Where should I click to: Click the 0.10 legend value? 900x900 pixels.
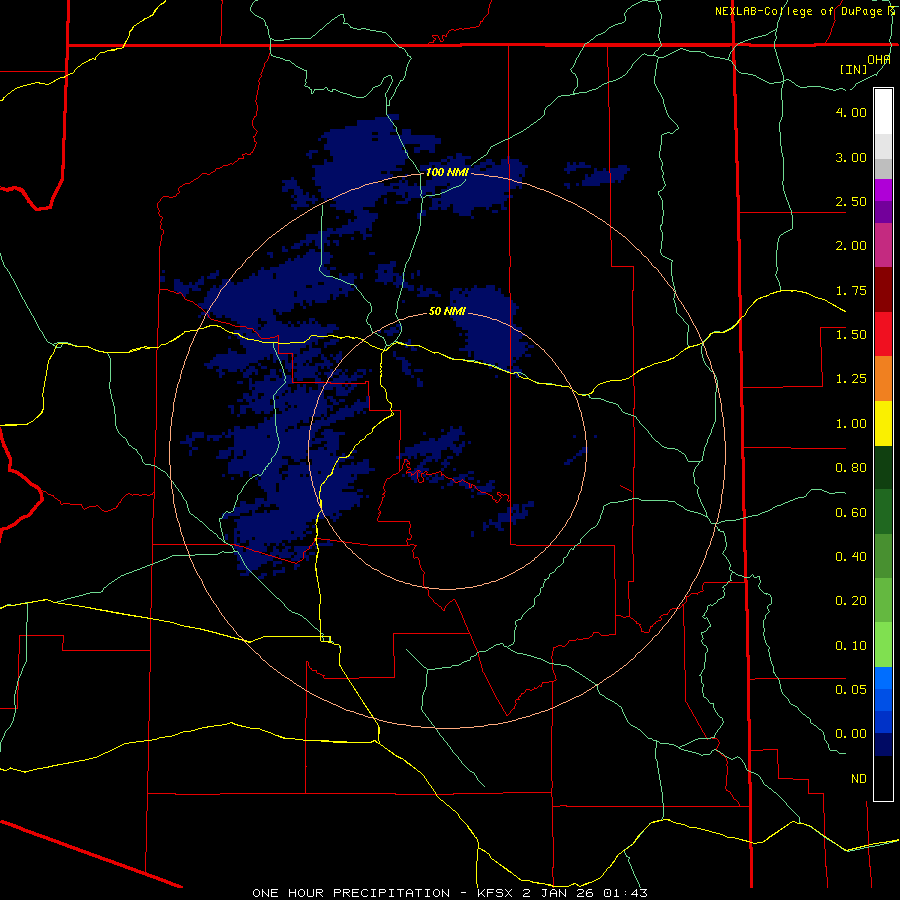pyautogui.click(x=851, y=646)
